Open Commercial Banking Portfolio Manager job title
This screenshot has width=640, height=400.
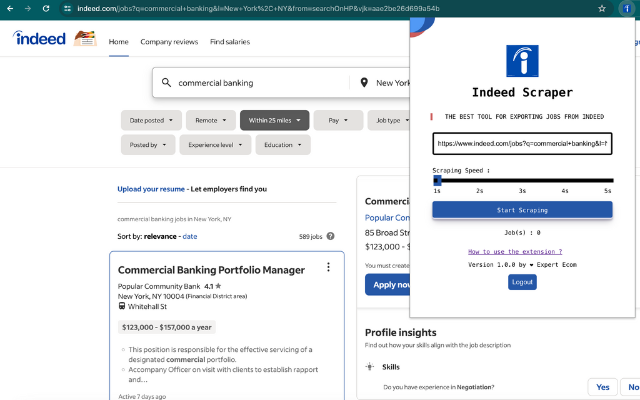click(211, 270)
